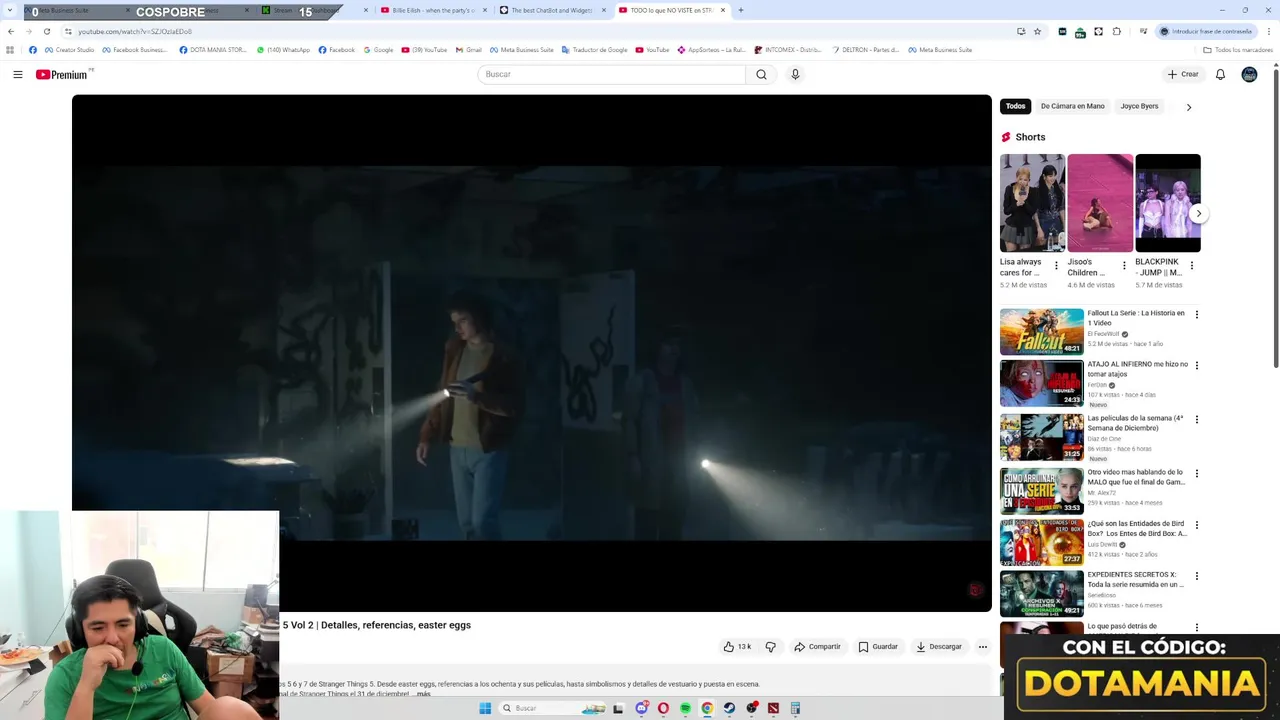Click the search magnifier button
This screenshot has width=1280, height=720.
click(761, 74)
